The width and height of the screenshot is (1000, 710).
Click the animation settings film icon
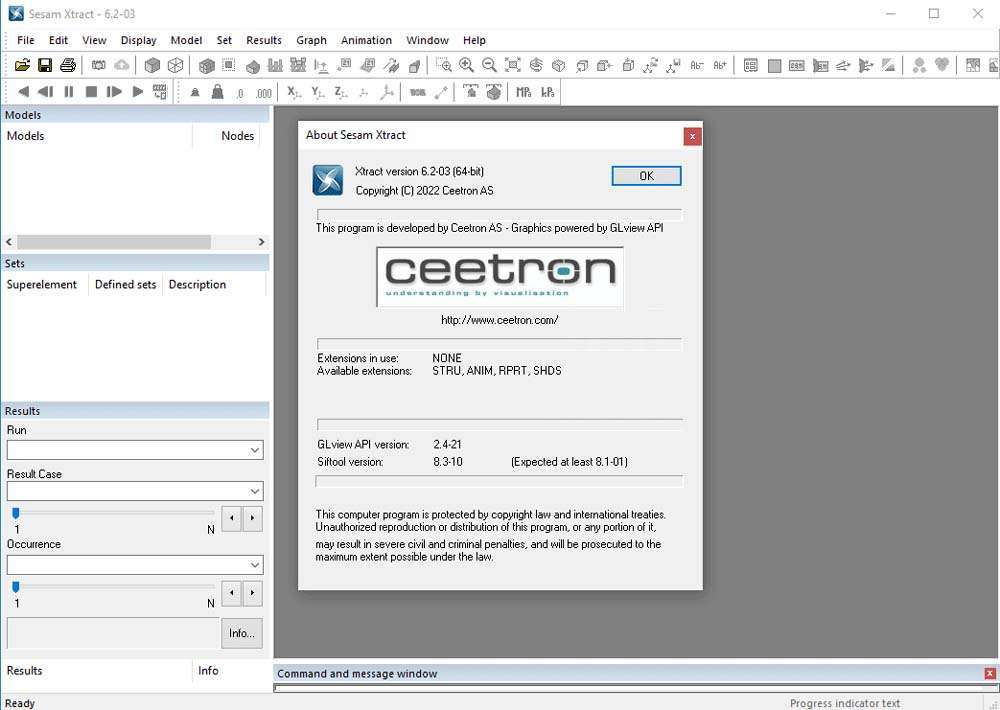point(160,92)
